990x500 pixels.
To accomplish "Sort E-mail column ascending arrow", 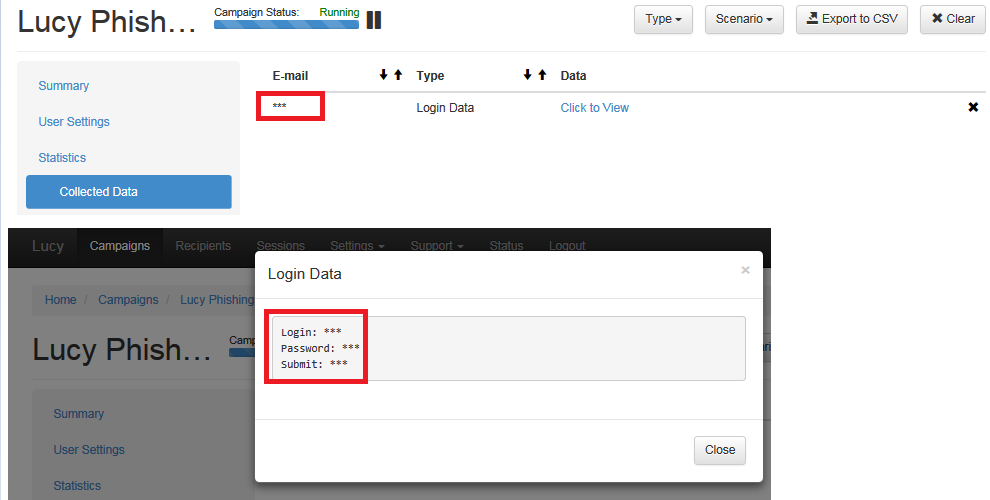I will 398,75.
